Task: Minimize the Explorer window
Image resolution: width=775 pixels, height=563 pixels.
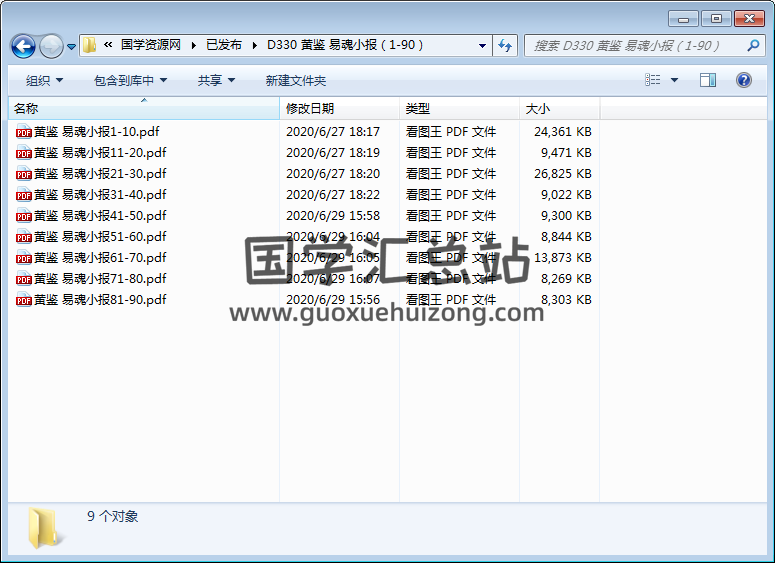Action: click(683, 19)
